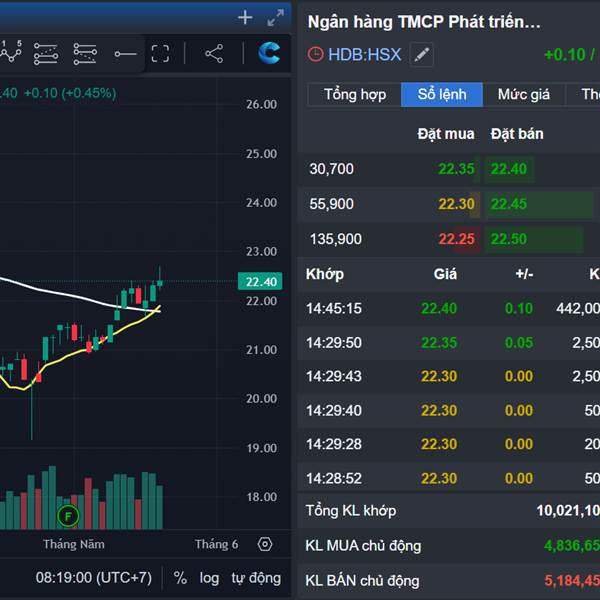Choose the wave pattern tool labeled 1 5
This screenshot has width=600, height=600.
[11, 51]
